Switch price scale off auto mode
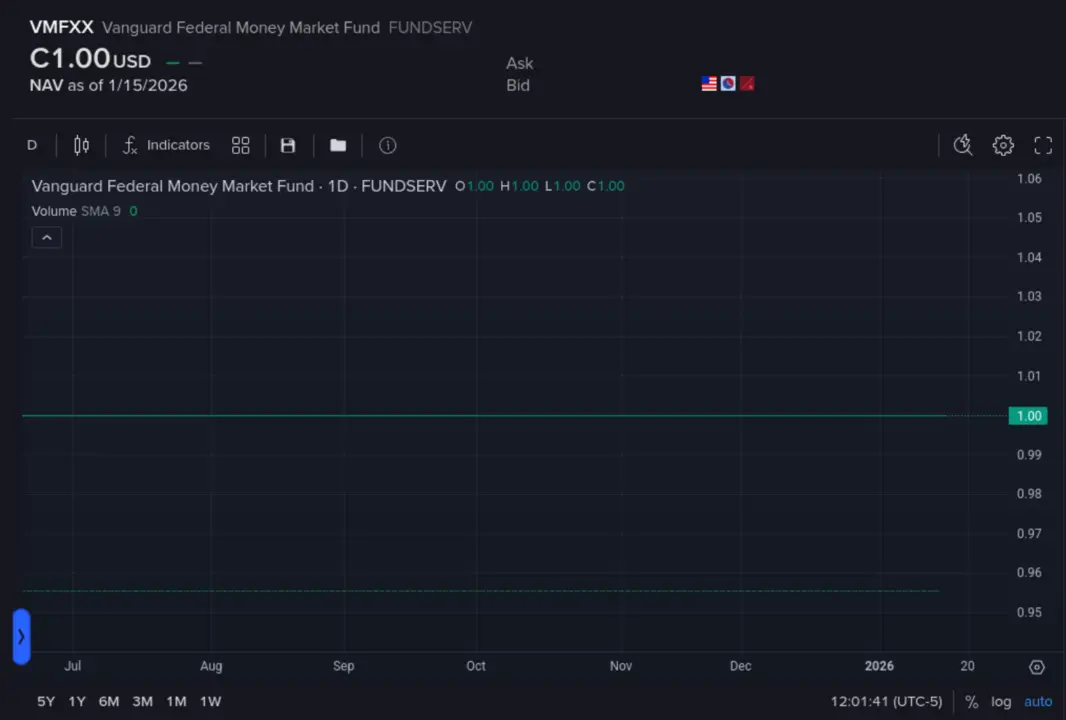 1037,701
